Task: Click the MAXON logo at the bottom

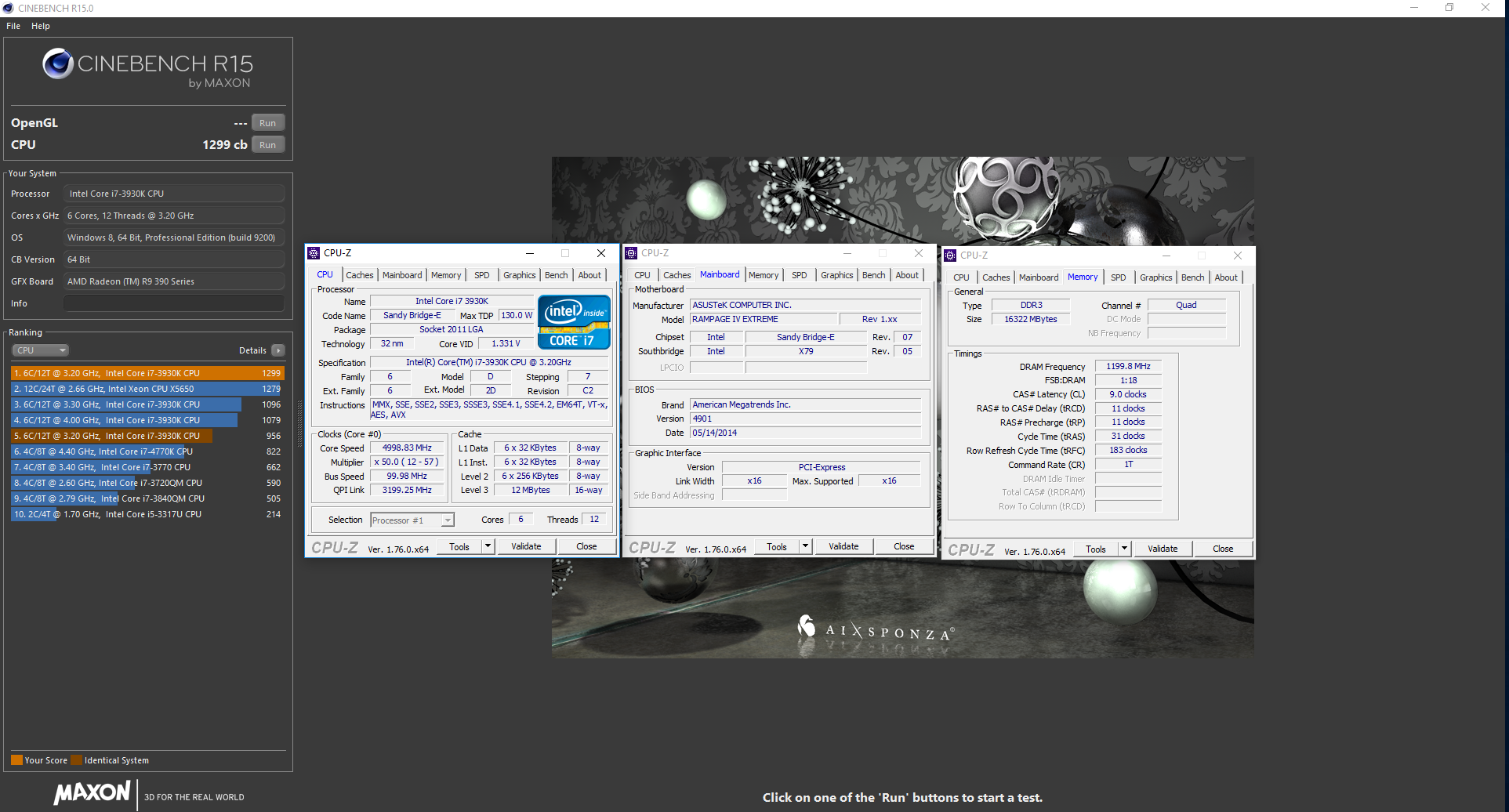Action: [92, 792]
